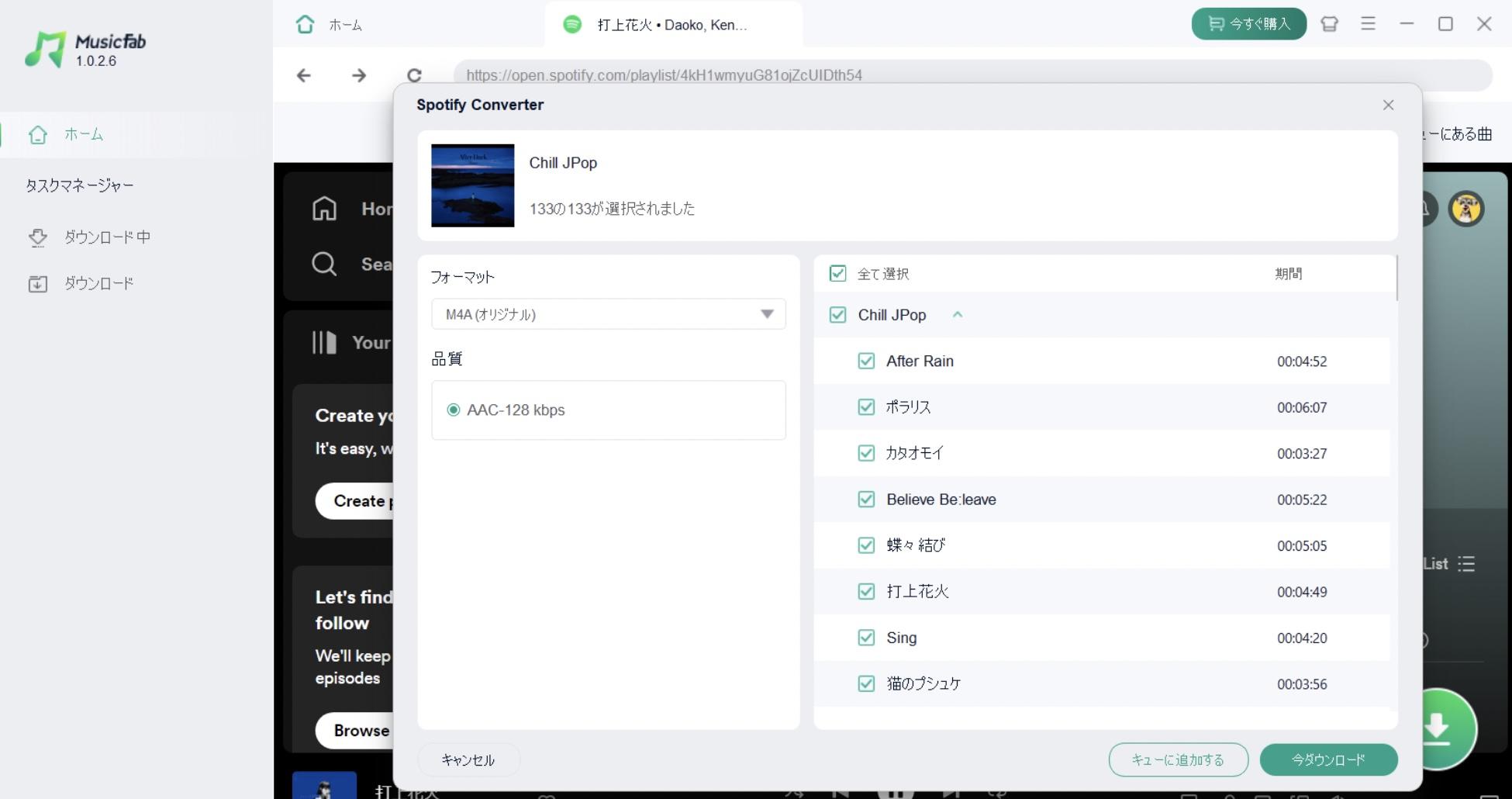The height and width of the screenshot is (799, 1512).
Task: Click 今ダウンロード button
Action: pyautogui.click(x=1328, y=759)
